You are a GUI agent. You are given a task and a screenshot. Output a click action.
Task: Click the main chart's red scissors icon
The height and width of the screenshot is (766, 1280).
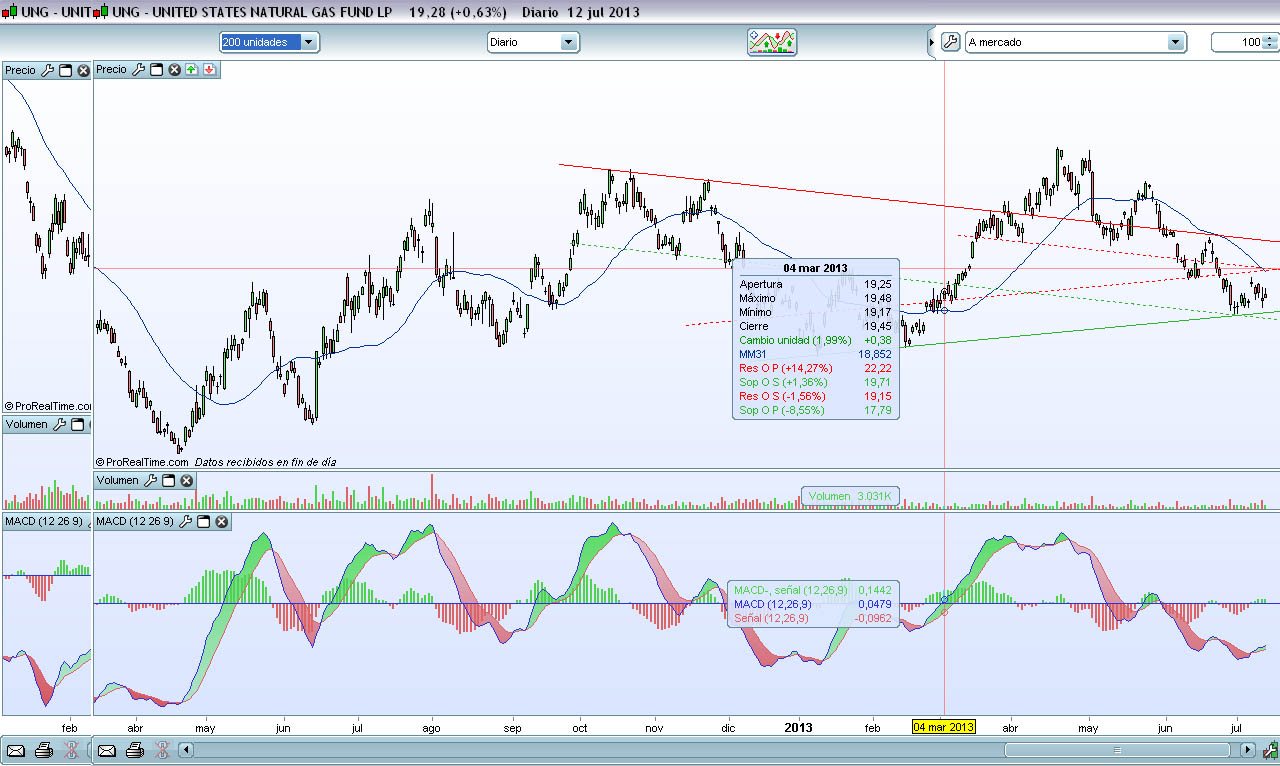pos(162,750)
